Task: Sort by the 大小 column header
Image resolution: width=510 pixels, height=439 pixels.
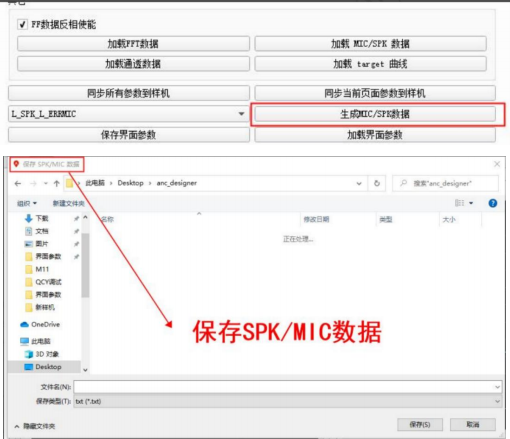Action: [449, 219]
